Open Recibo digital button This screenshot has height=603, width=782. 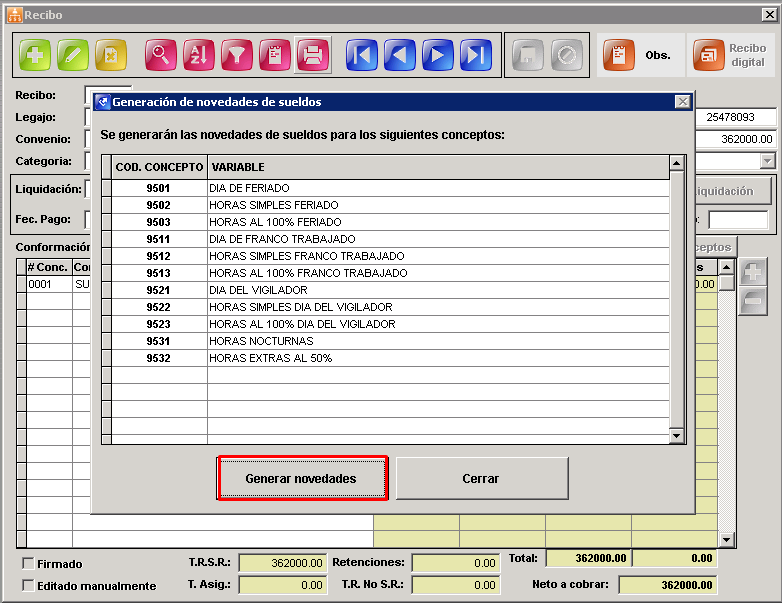pos(731,55)
